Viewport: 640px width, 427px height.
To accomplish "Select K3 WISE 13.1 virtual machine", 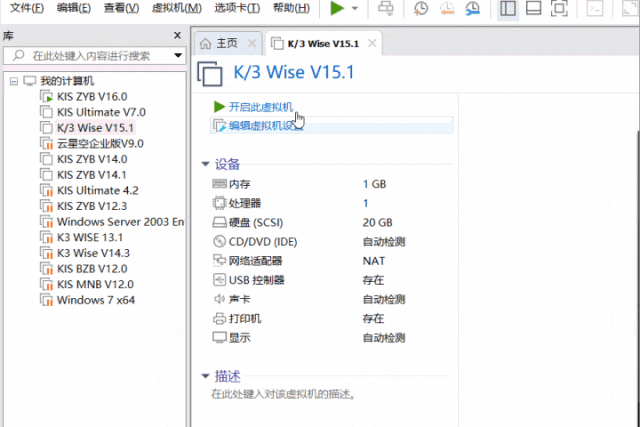I will (x=90, y=238).
